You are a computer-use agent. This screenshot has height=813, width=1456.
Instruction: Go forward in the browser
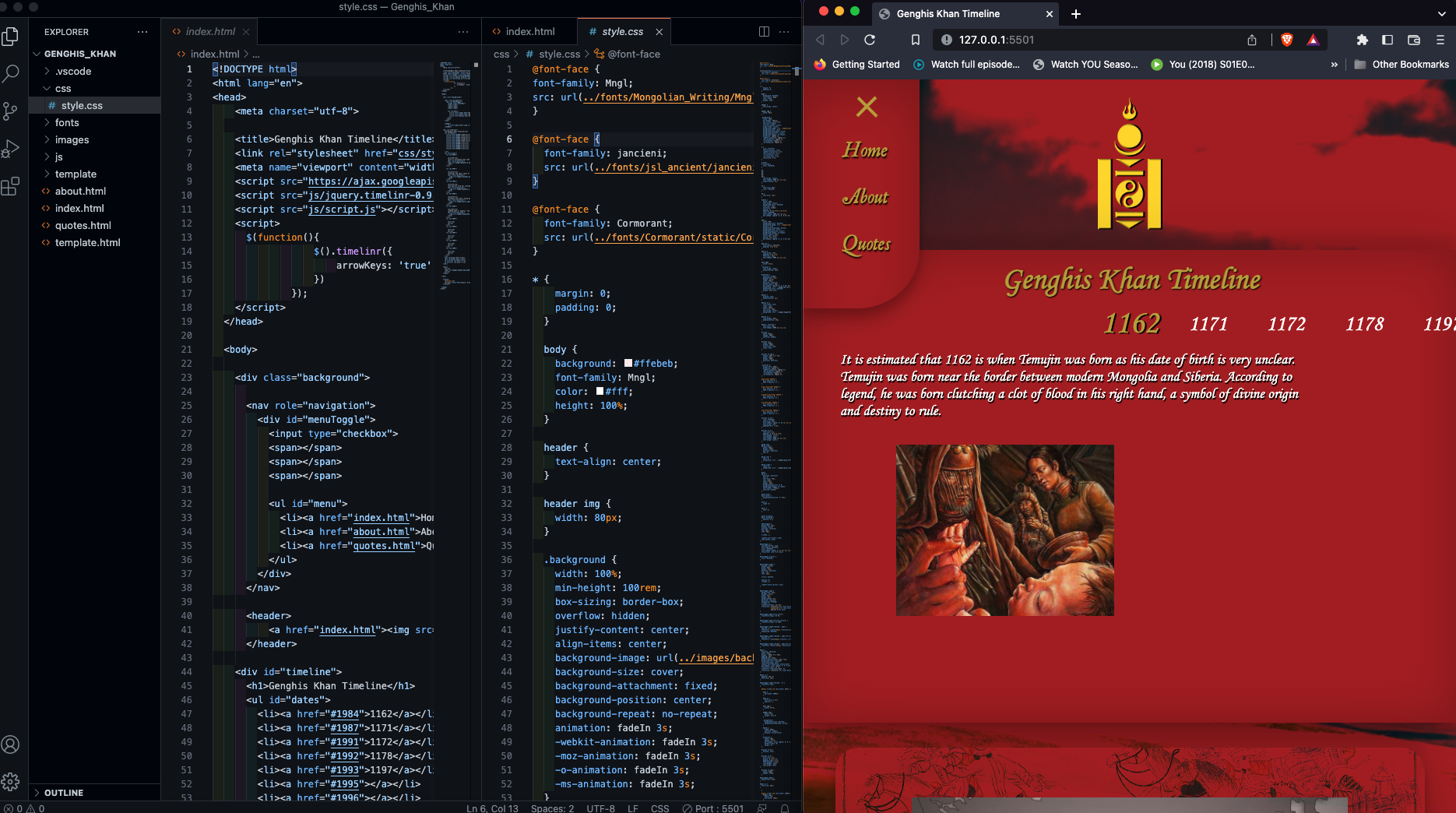click(x=845, y=40)
